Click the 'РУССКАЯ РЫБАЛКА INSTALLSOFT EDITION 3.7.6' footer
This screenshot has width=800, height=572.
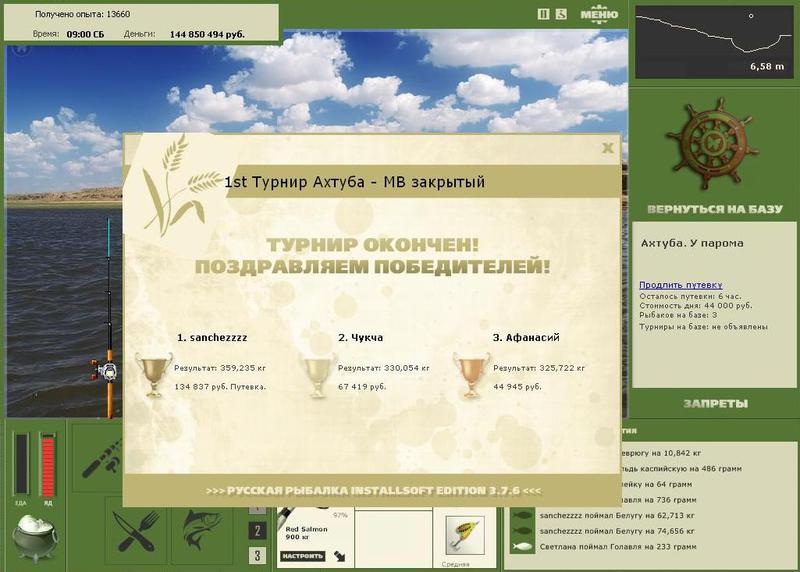(373, 490)
